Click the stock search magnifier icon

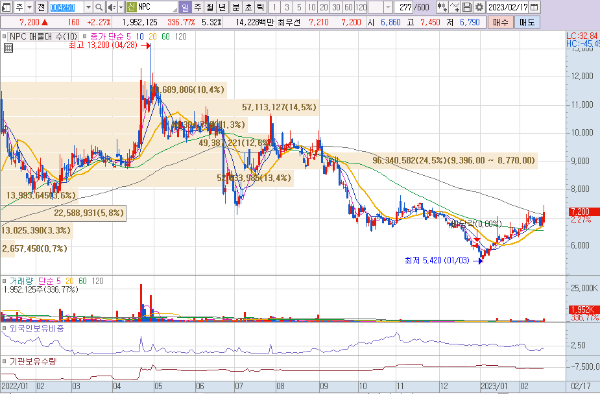tap(99, 7)
